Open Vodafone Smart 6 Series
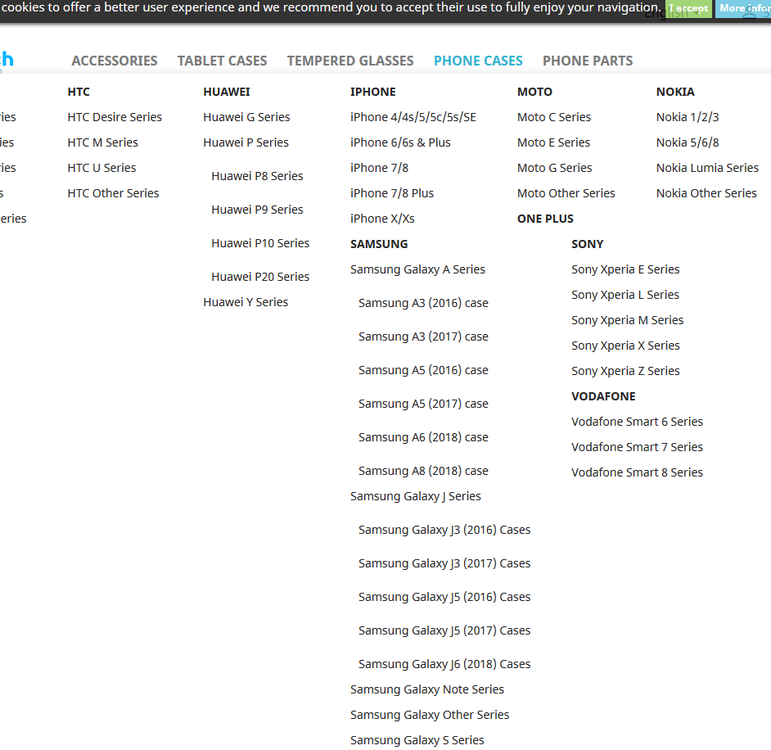771x750 pixels. click(x=637, y=422)
